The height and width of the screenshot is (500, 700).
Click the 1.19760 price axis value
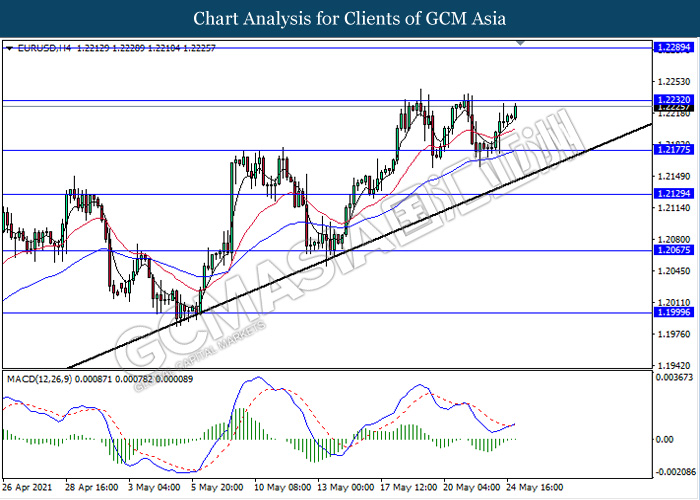(674, 334)
